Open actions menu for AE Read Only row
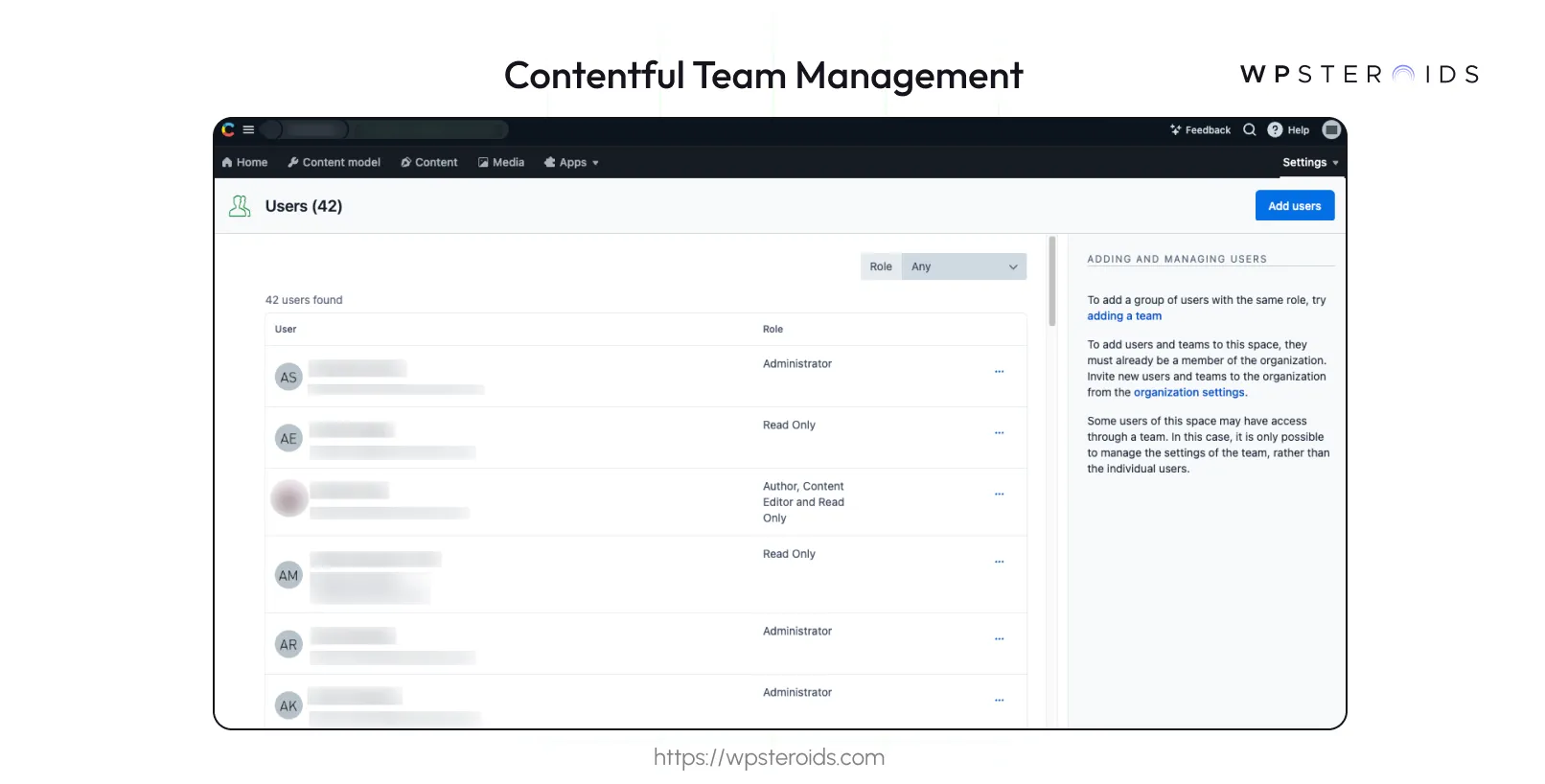 click(999, 433)
